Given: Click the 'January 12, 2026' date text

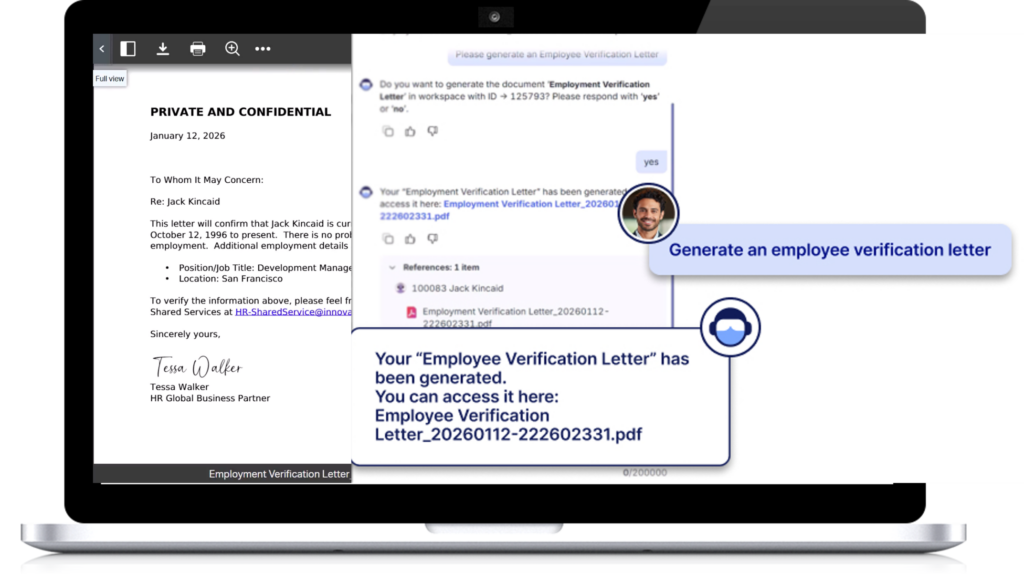Looking at the screenshot, I should (187, 136).
